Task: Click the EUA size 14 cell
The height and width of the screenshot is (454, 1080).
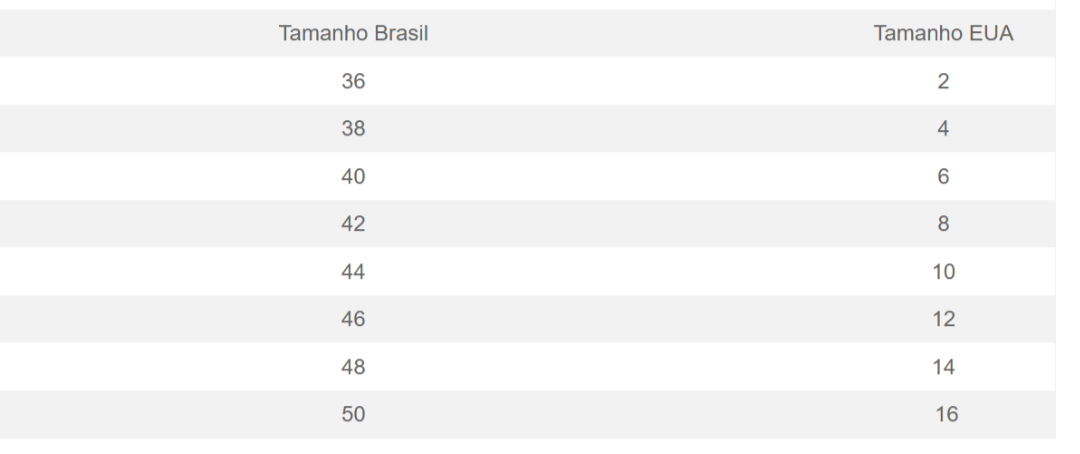Action: click(944, 367)
